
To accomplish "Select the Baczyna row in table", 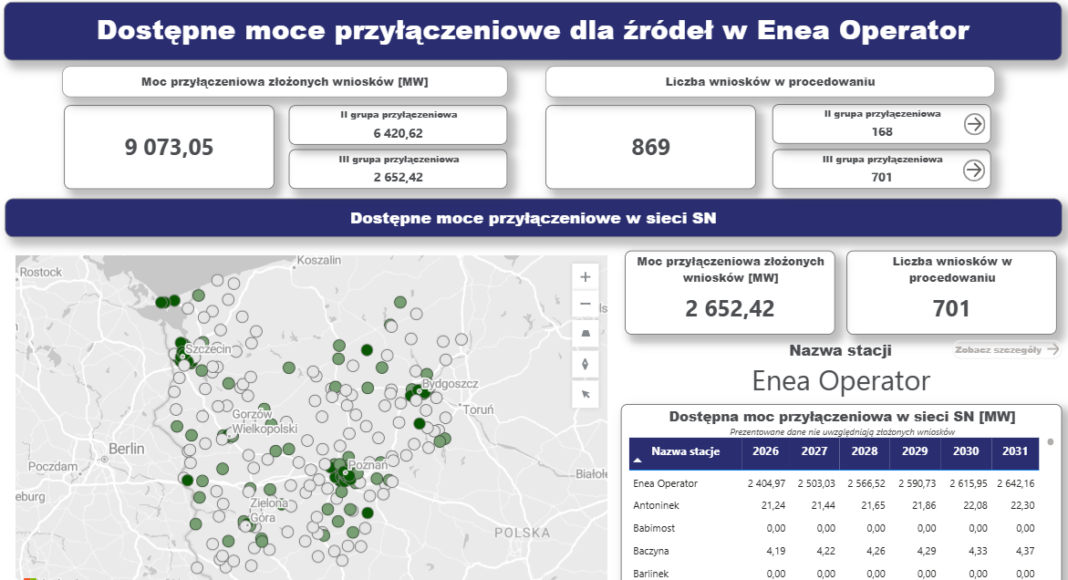I will click(x=652, y=550).
